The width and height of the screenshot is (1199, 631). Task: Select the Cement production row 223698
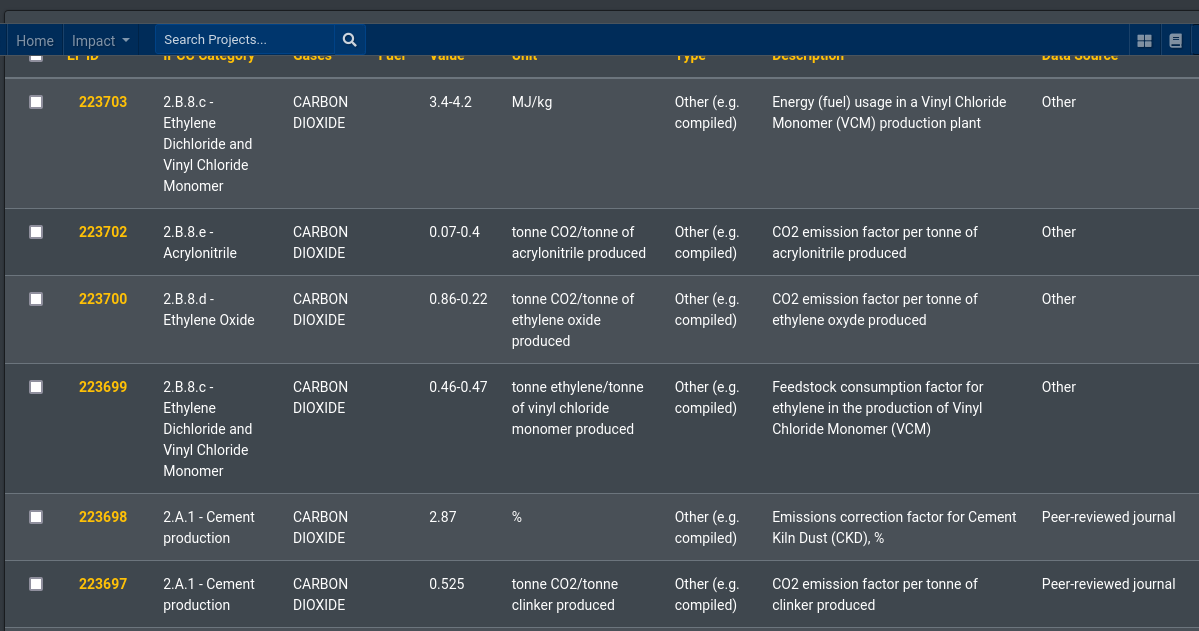pyautogui.click(x=36, y=517)
